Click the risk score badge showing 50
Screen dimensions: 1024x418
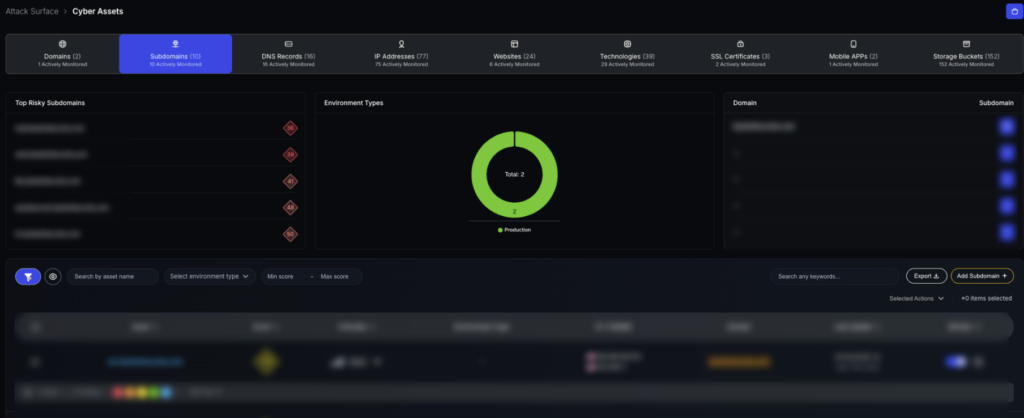click(290, 234)
